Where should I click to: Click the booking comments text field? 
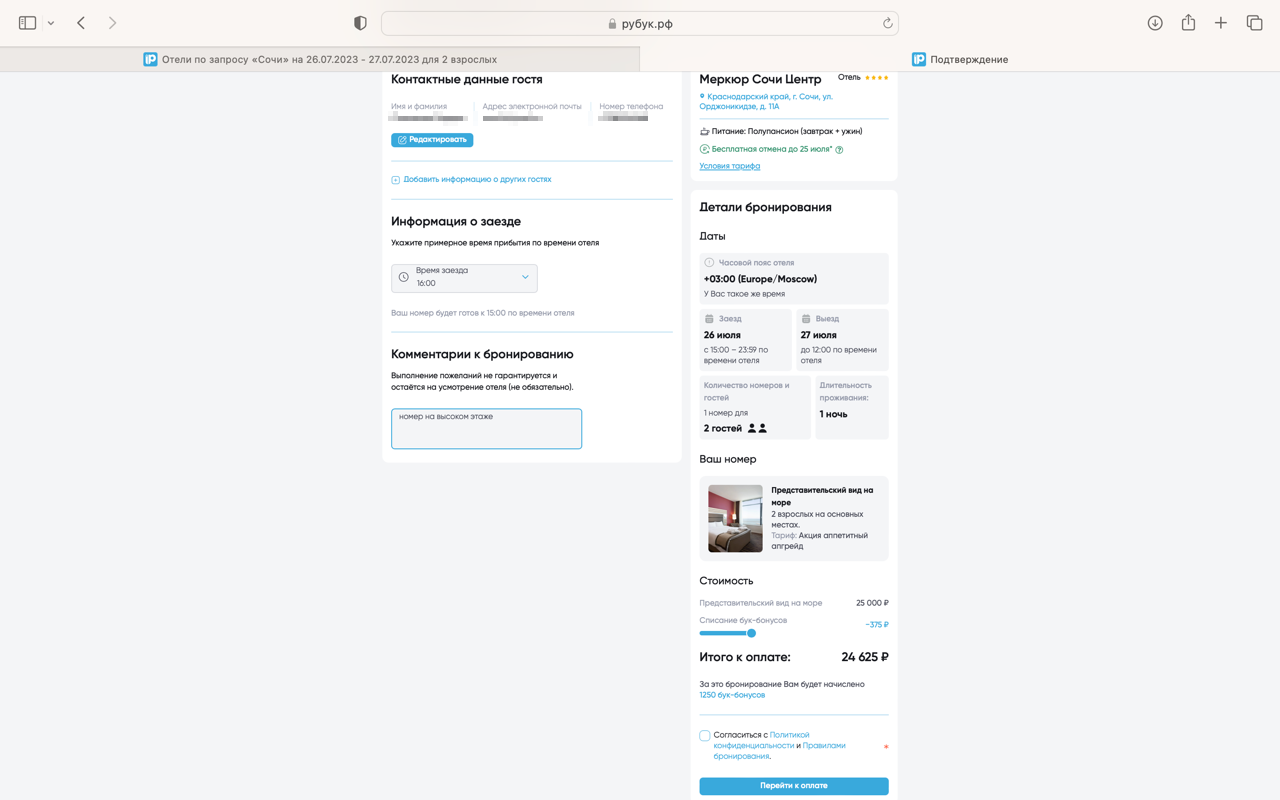(x=486, y=428)
